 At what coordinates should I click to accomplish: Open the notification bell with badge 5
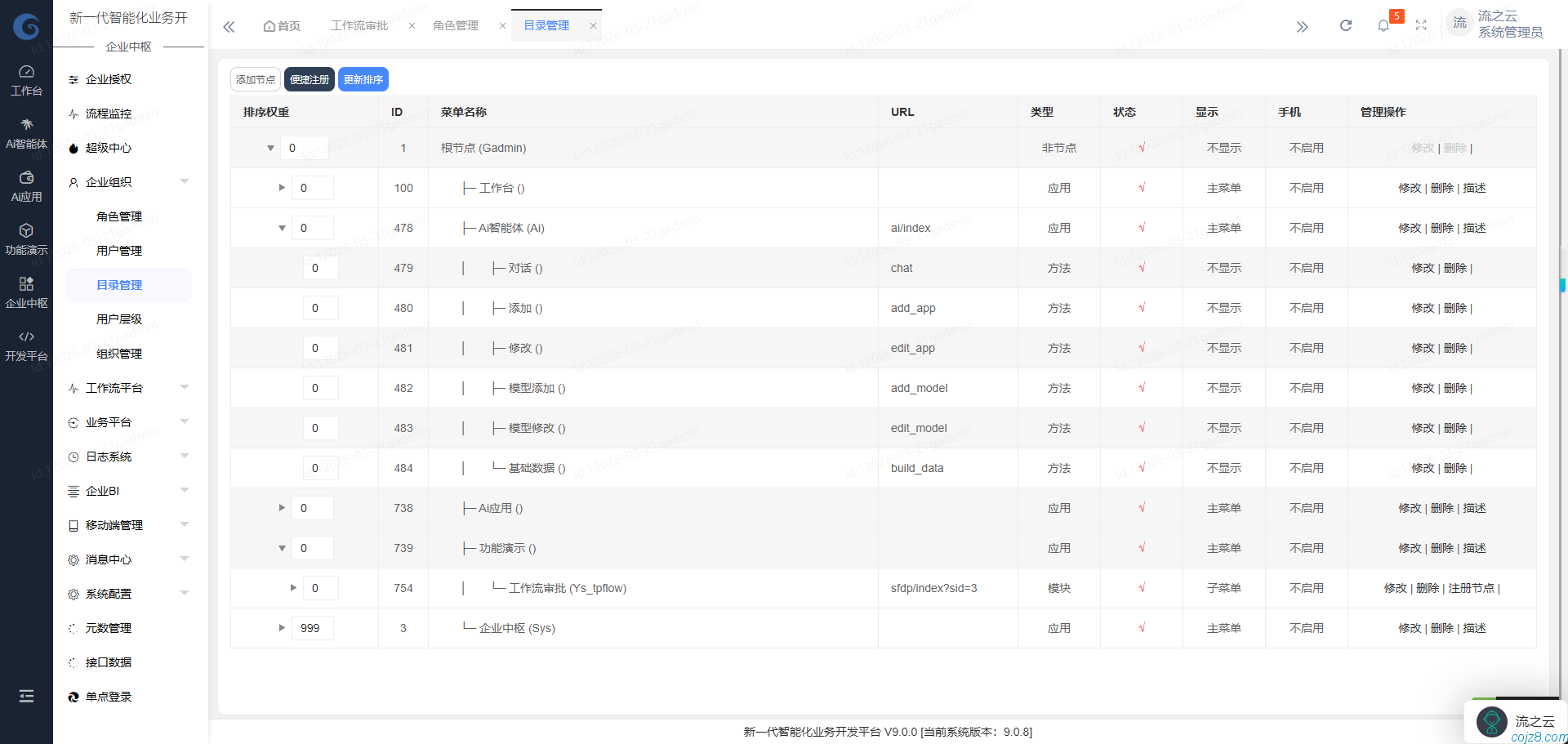[1383, 25]
